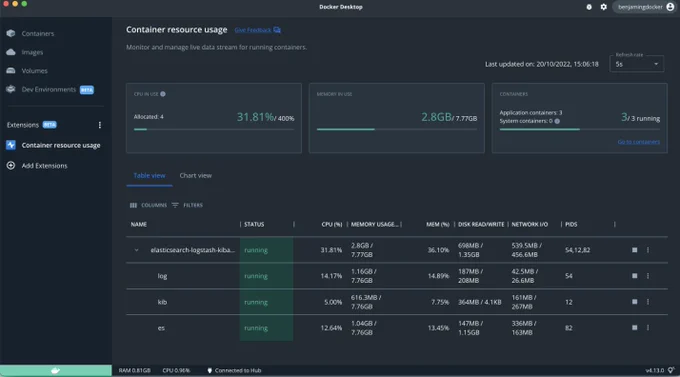Click the 54,12,82 PIDS value

[x=577, y=250]
